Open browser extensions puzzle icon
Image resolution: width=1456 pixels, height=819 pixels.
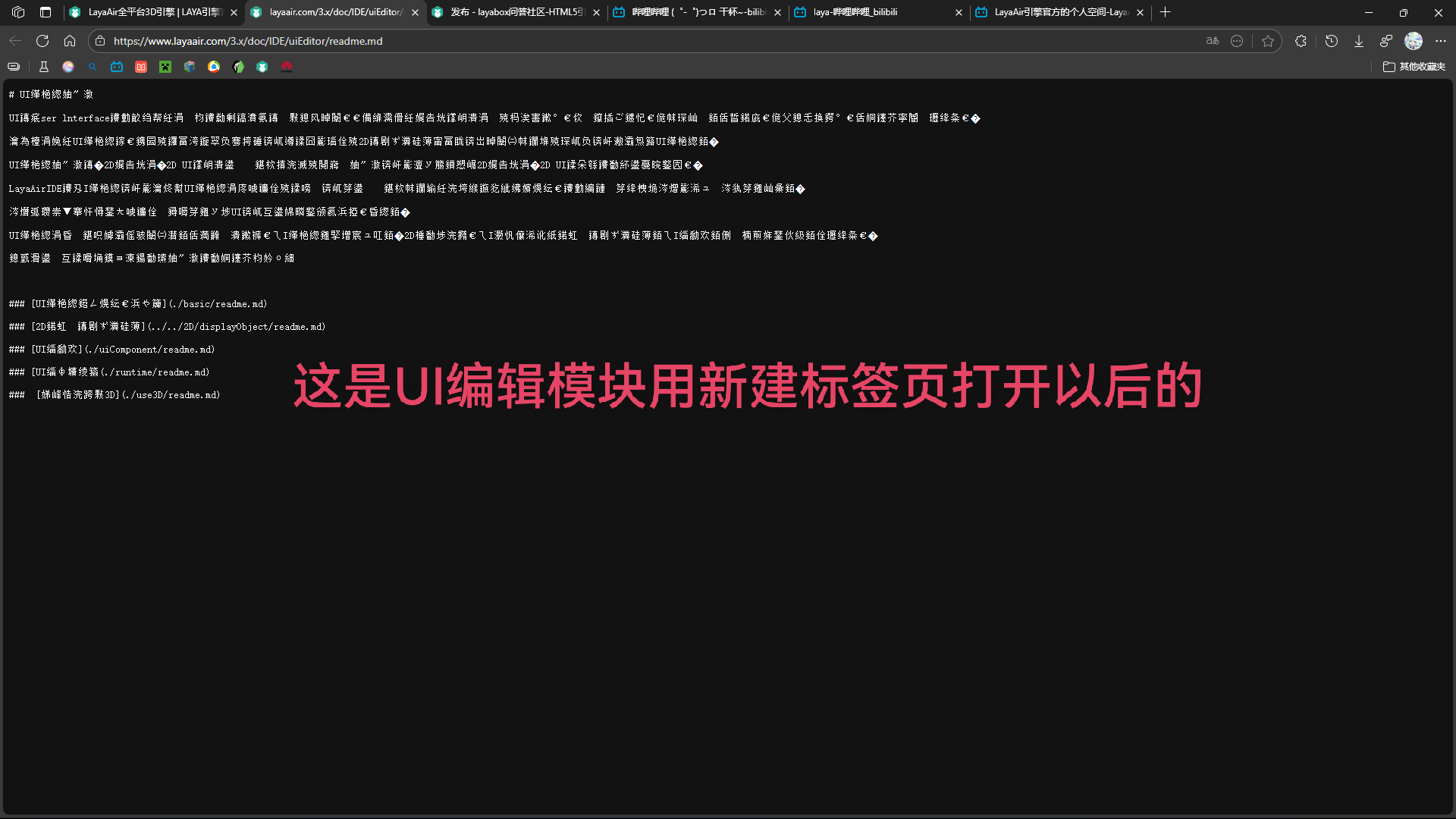pyautogui.click(x=1301, y=41)
